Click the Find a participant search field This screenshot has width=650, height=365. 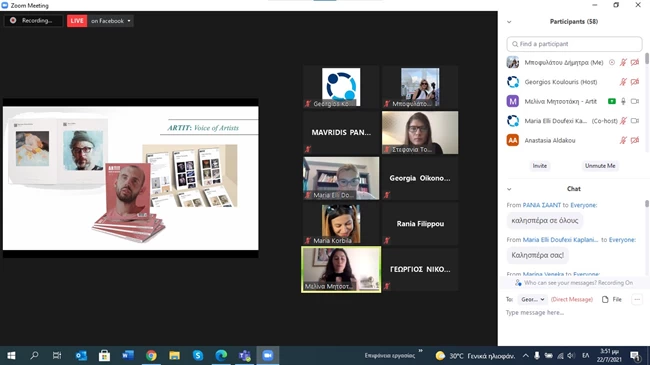coord(574,44)
